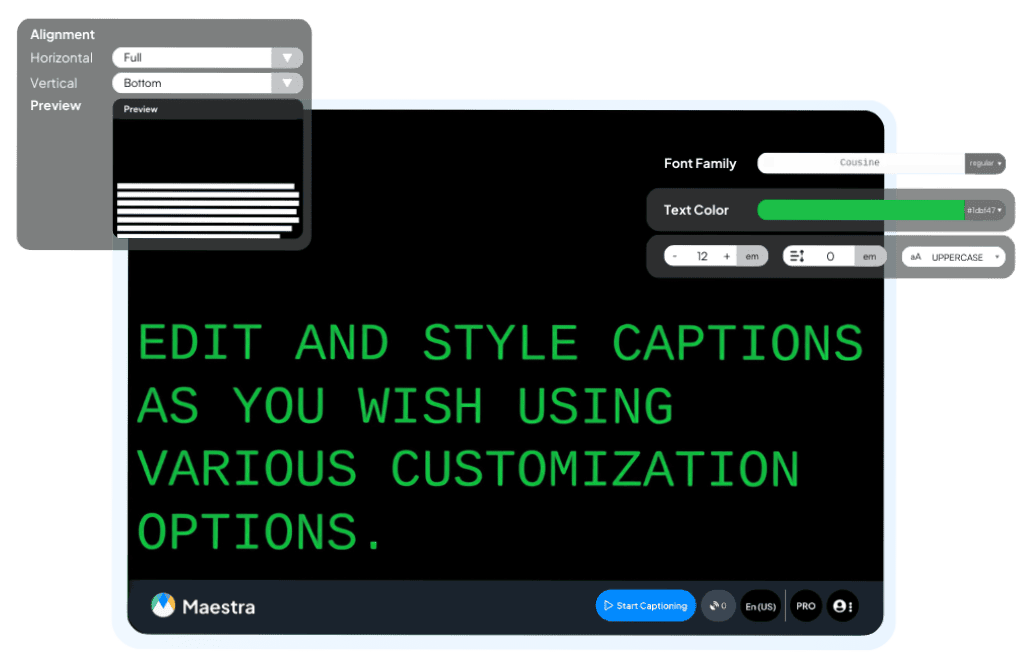This screenshot has width=1025, height=660.
Task: Click the green Text Color swatch
Action: pyautogui.click(x=860, y=210)
